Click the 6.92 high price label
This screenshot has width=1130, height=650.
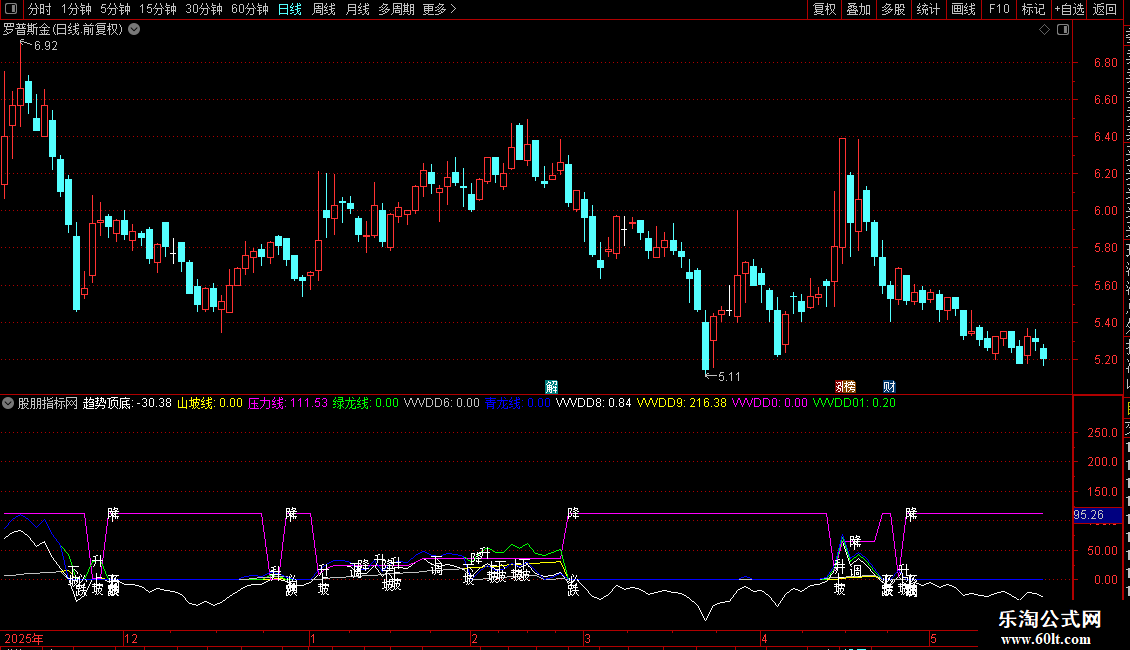coord(45,45)
